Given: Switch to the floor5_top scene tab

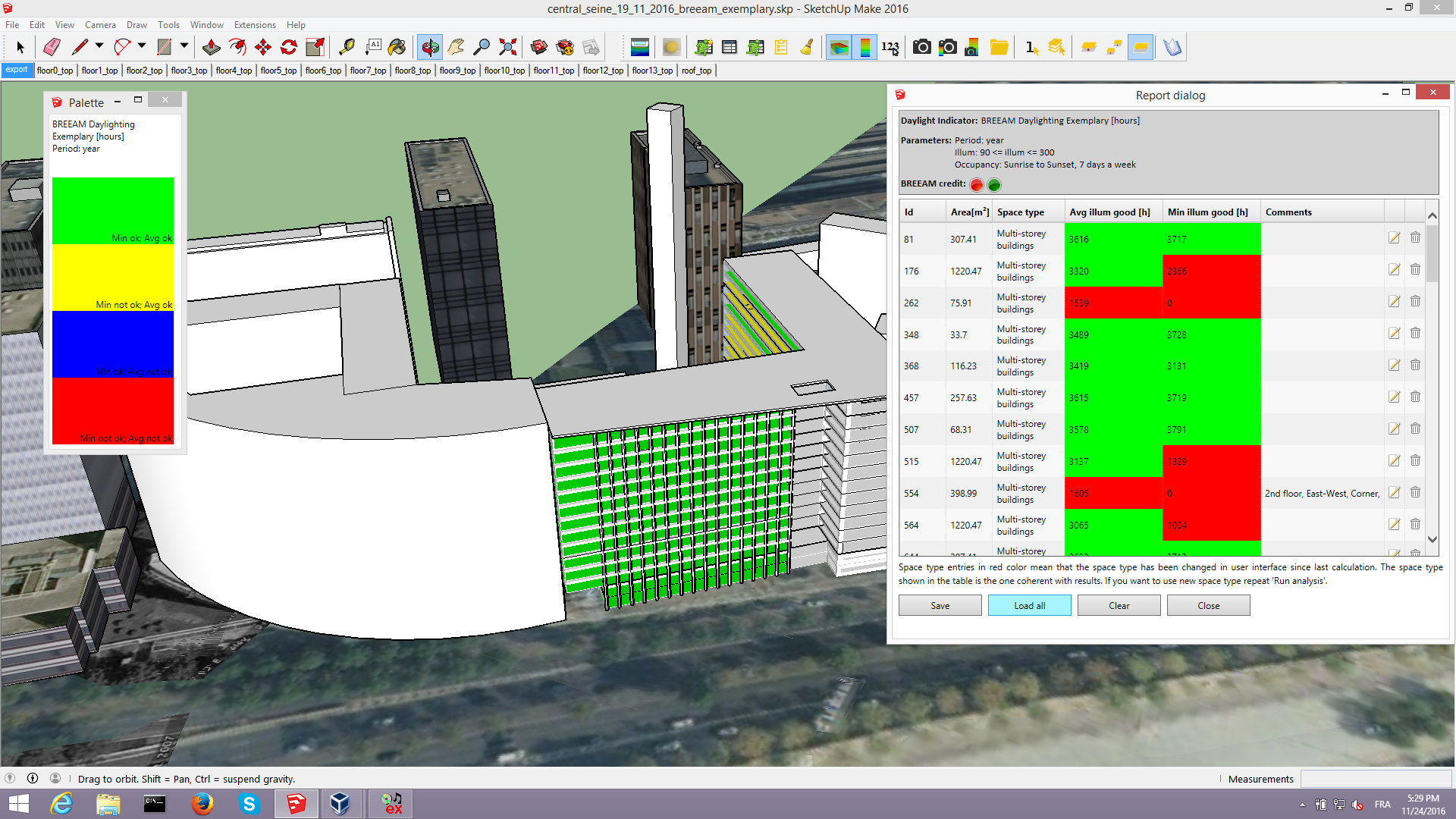Looking at the screenshot, I should [278, 71].
